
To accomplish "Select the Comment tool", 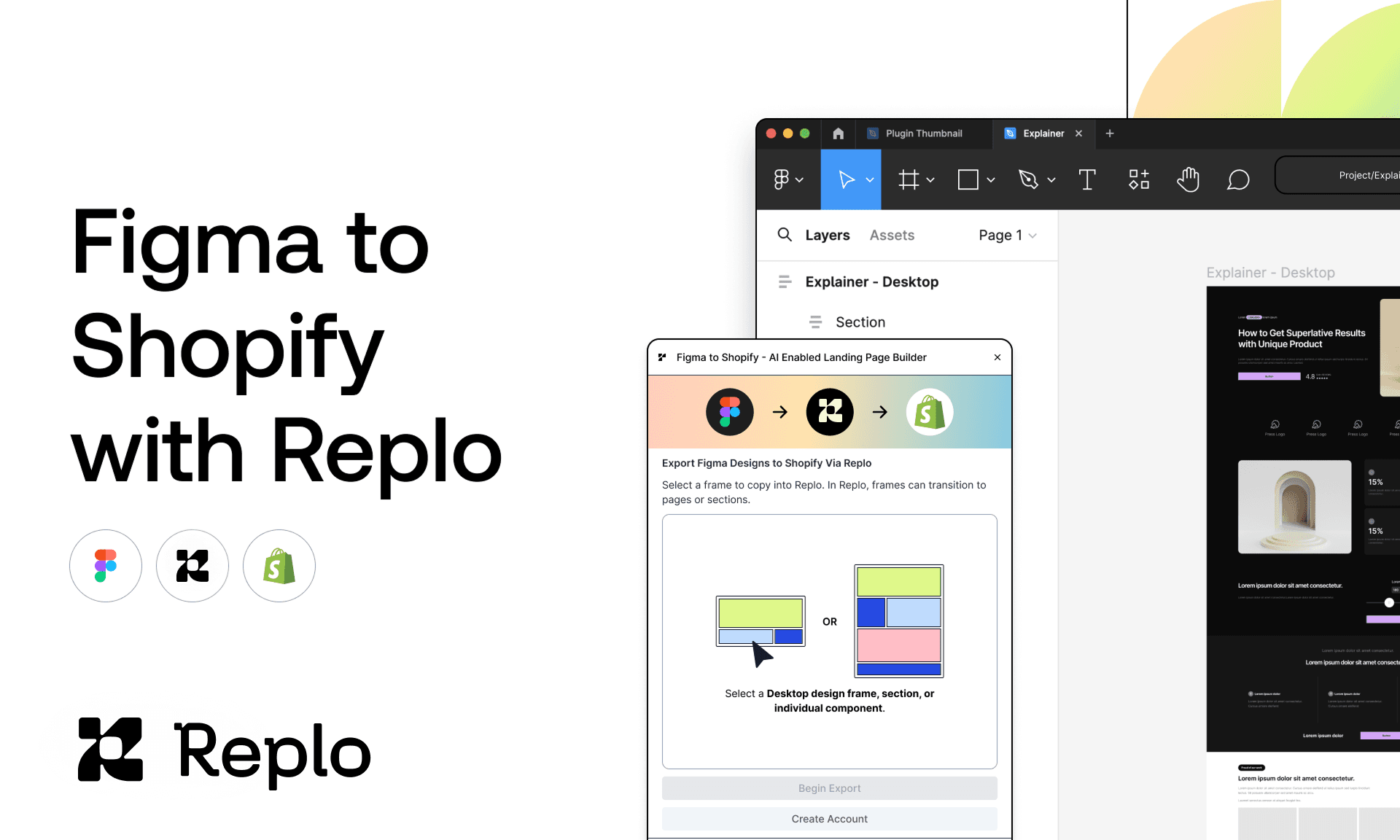I will 1238,179.
